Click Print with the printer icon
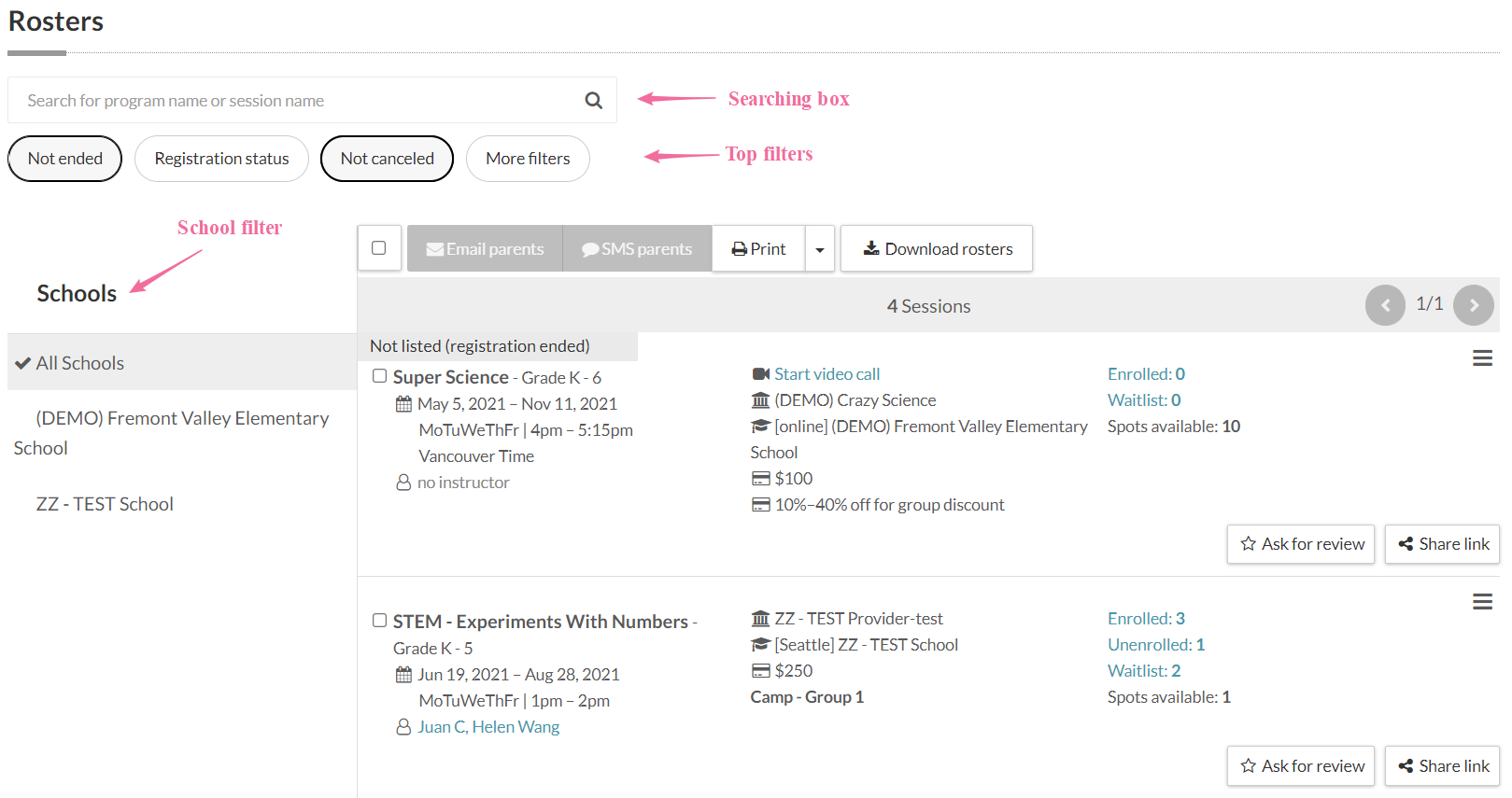 pyautogui.click(x=758, y=249)
